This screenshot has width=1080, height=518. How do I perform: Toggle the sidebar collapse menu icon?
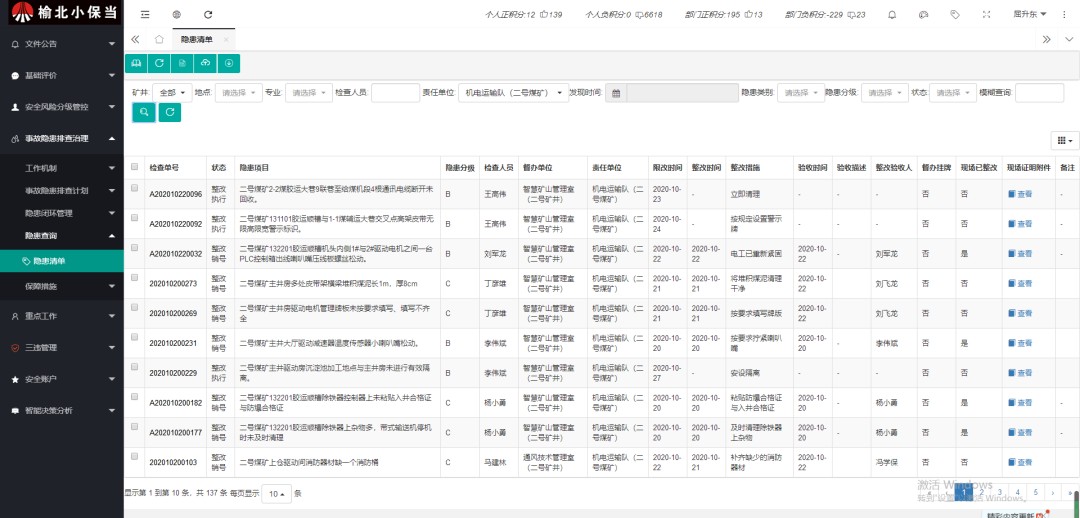pyautogui.click(x=145, y=15)
